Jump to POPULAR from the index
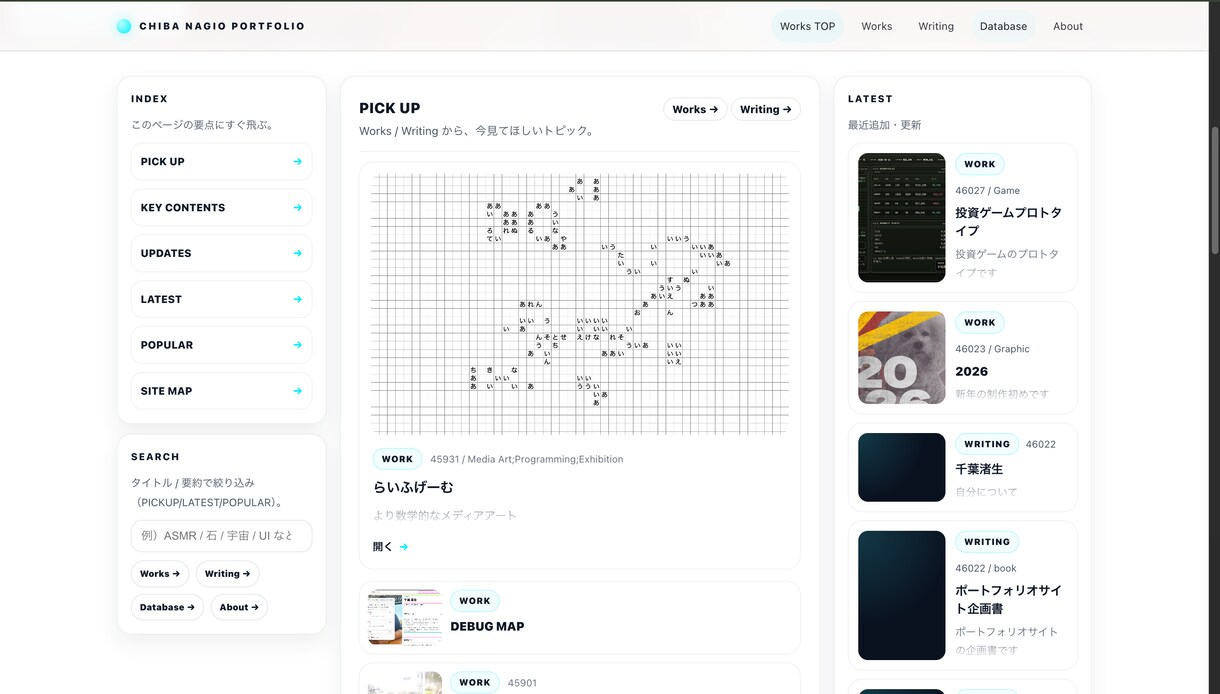This screenshot has width=1220, height=694. tap(221, 345)
